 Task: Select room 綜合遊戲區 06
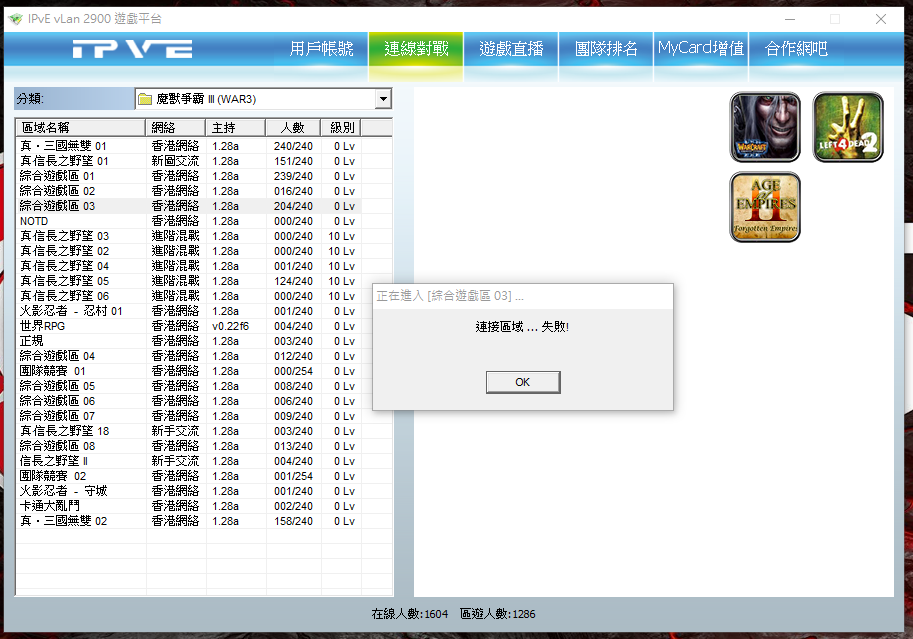click(x=189, y=401)
